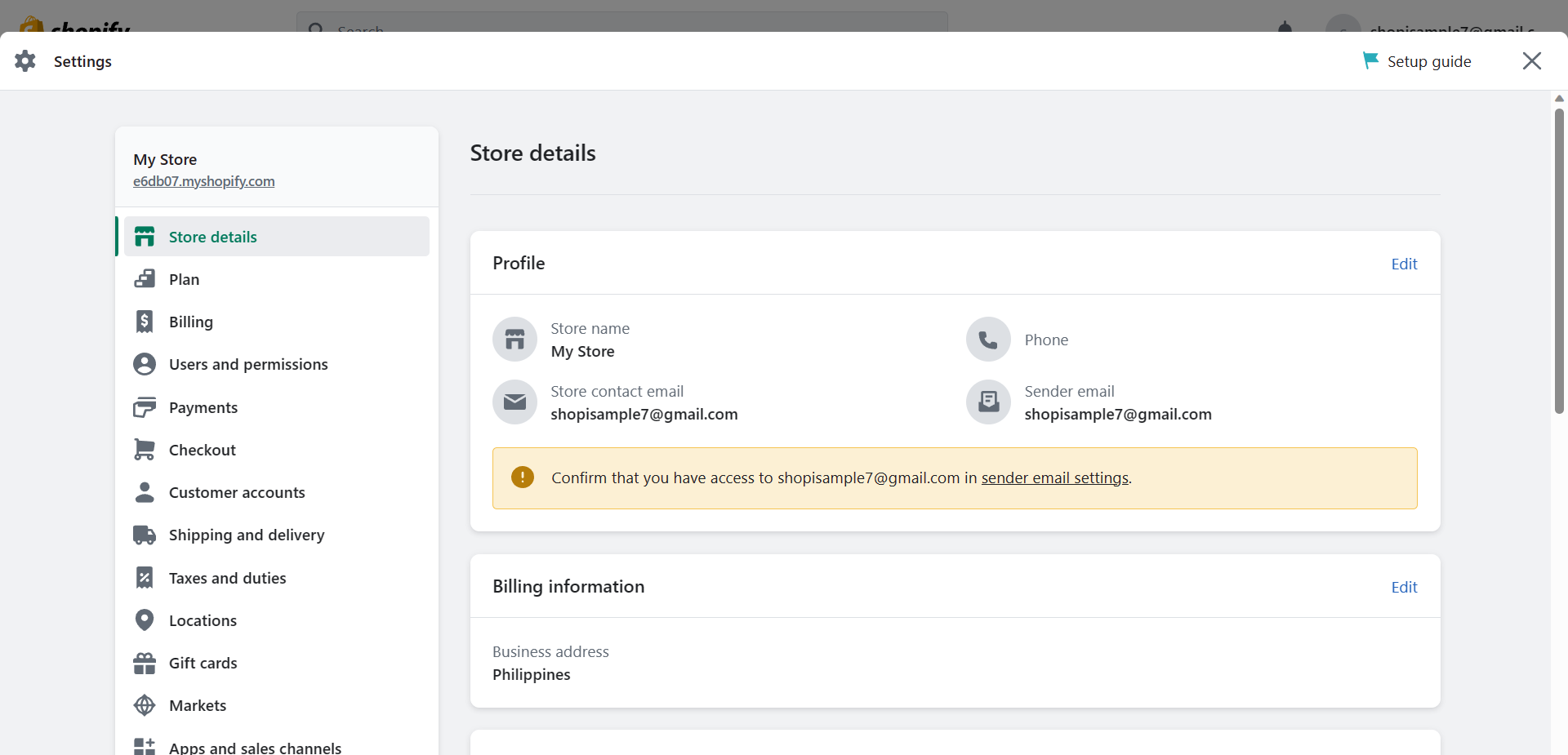The width and height of the screenshot is (1568, 755).
Task: Click the Users and permissions avatar icon
Action: (x=145, y=364)
